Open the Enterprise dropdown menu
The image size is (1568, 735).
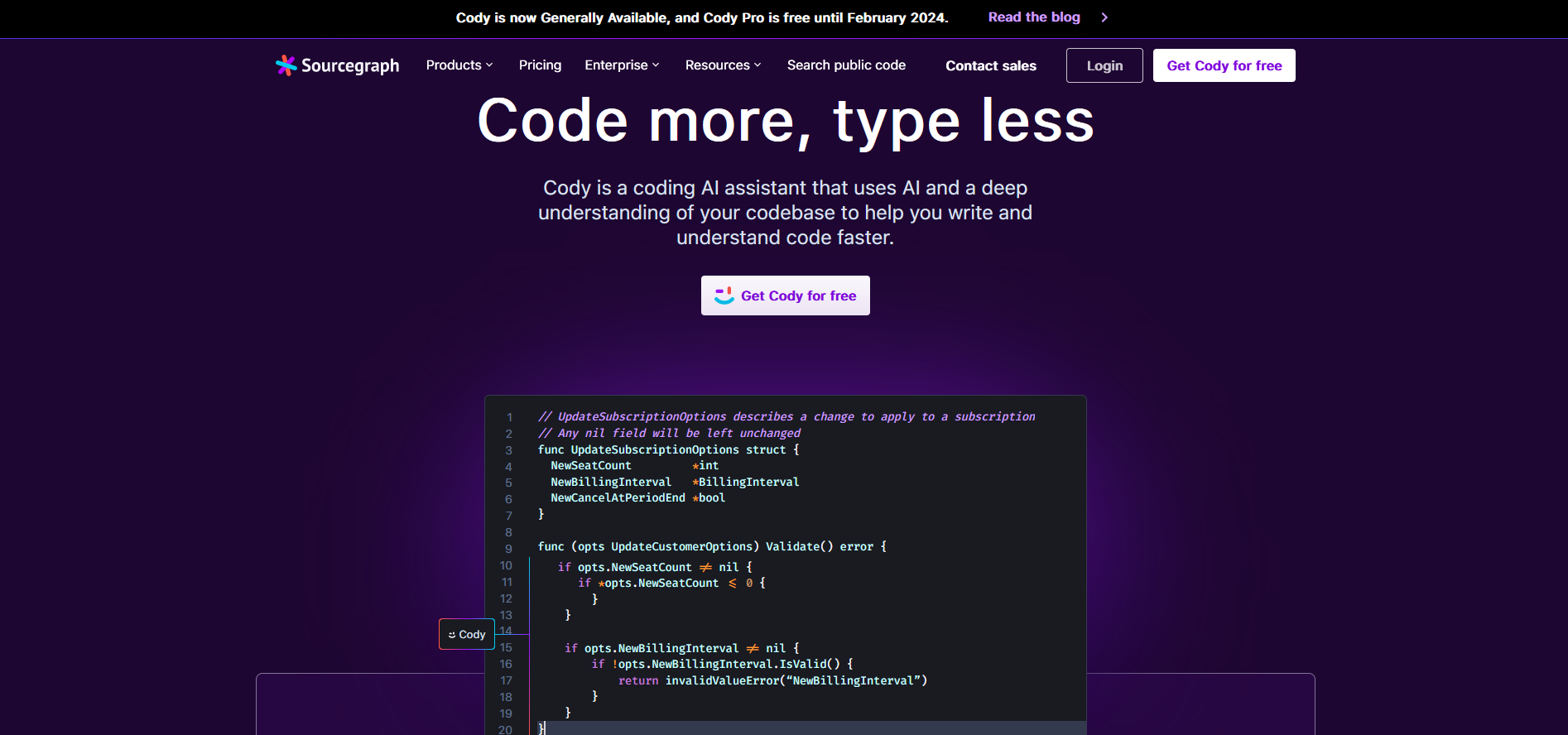click(622, 65)
